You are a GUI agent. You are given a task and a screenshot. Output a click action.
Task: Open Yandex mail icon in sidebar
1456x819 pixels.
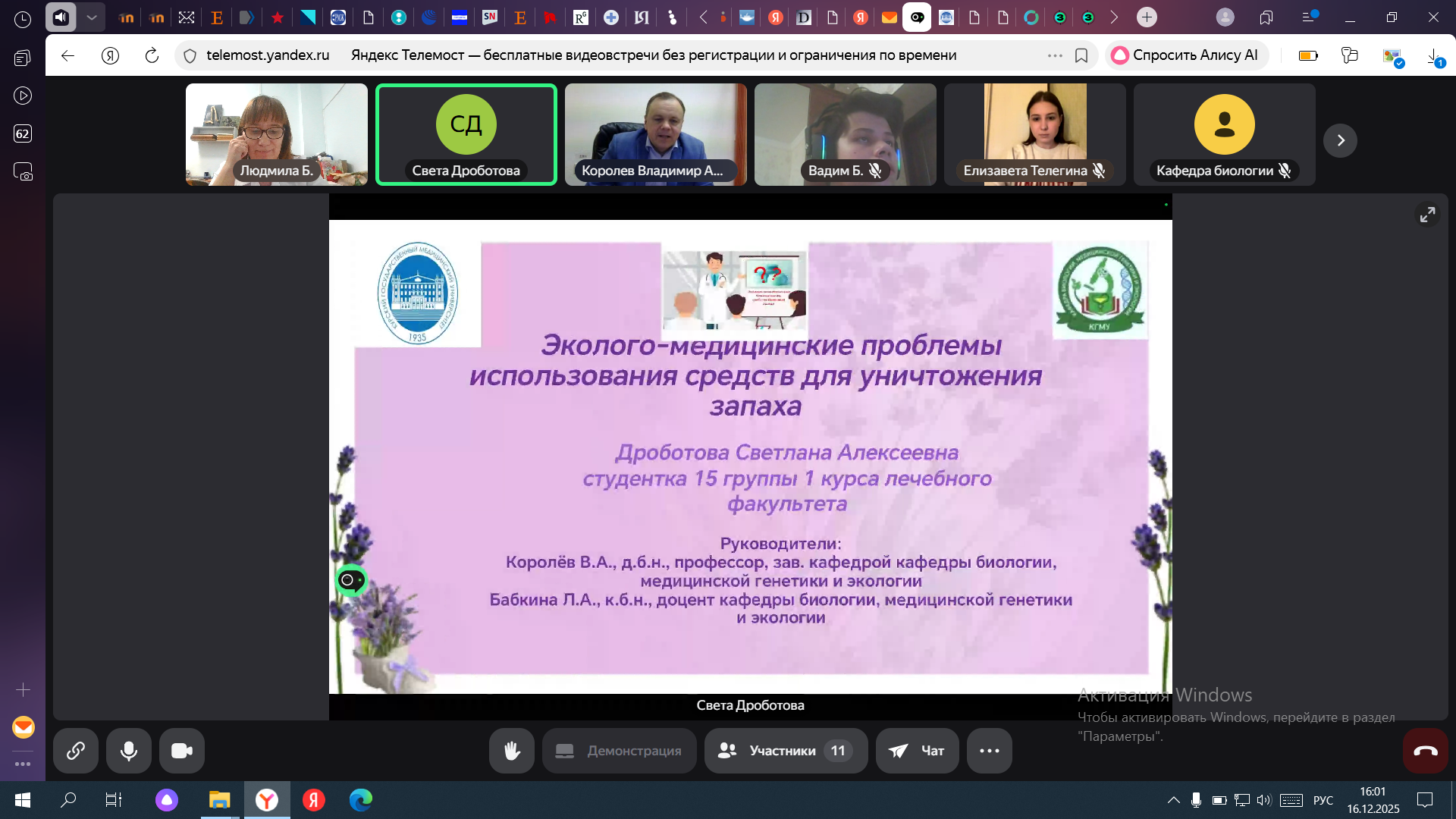coord(23,727)
